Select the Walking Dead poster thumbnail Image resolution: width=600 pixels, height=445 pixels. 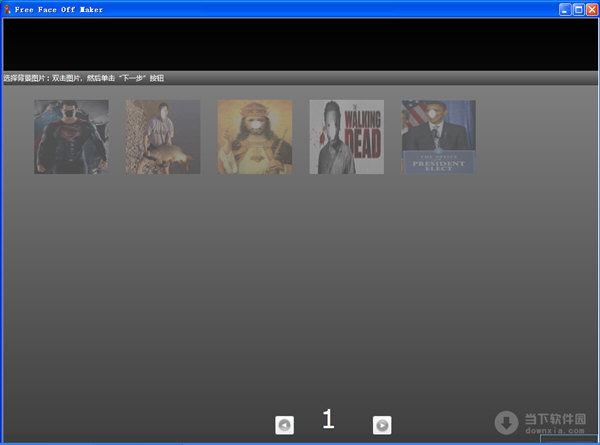(347, 137)
